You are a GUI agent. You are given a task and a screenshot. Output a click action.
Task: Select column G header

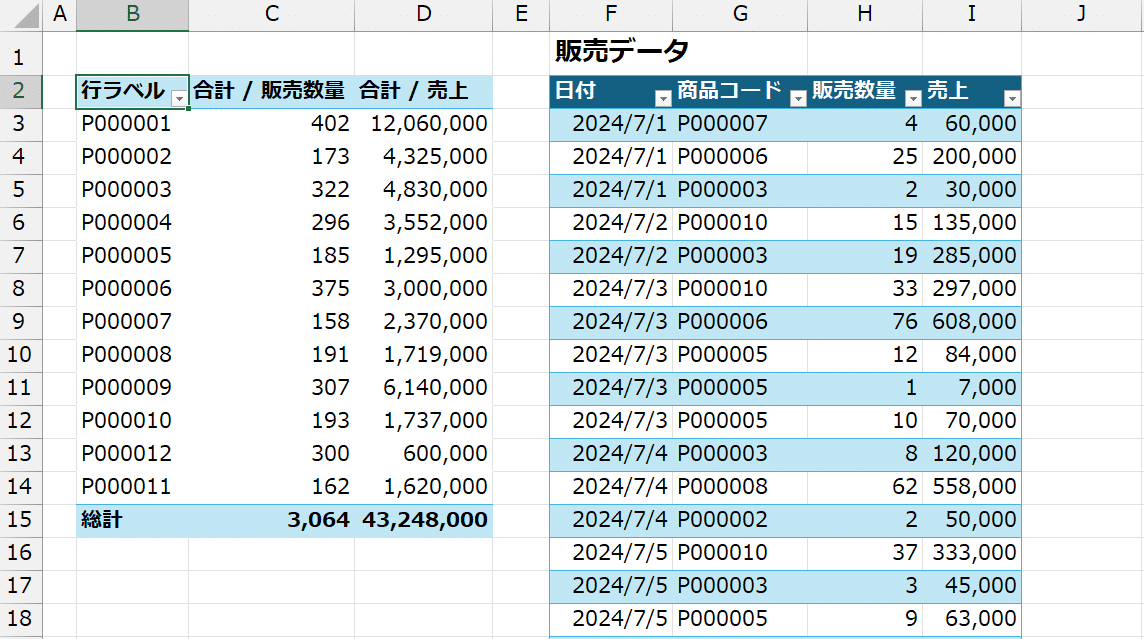[x=740, y=14]
